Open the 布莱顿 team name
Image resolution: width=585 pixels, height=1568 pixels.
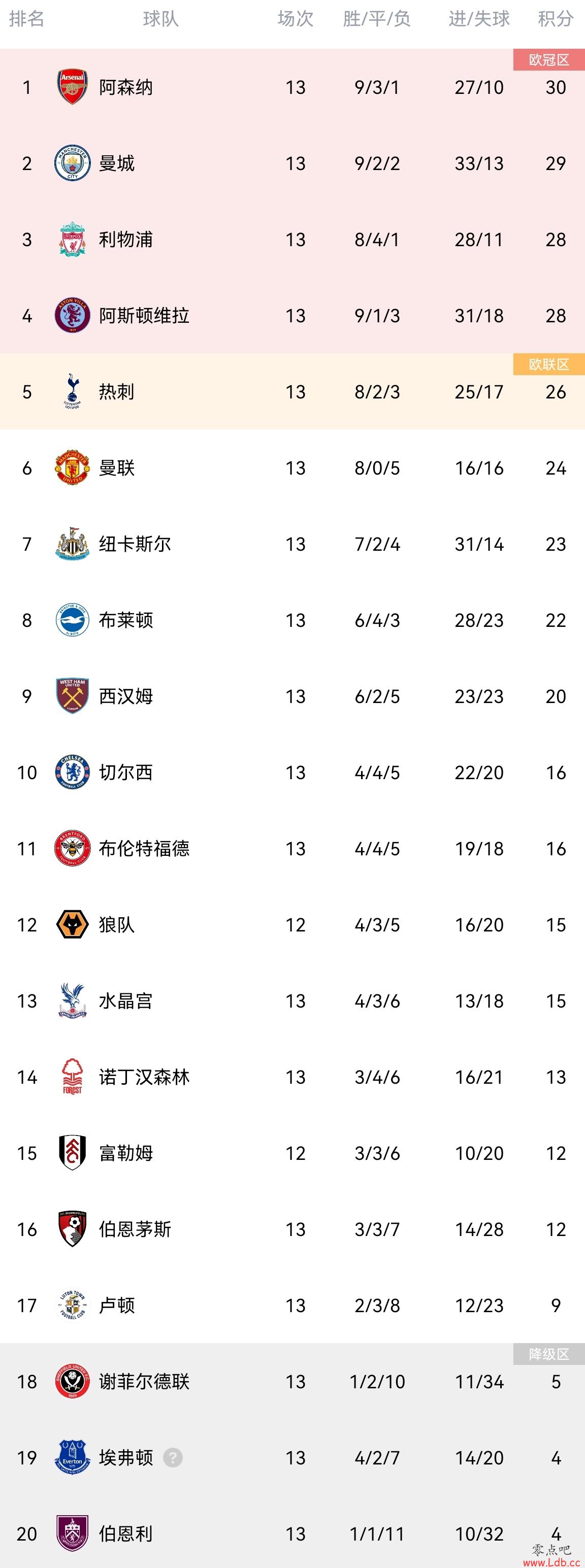pyautogui.click(x=126, y=620)
